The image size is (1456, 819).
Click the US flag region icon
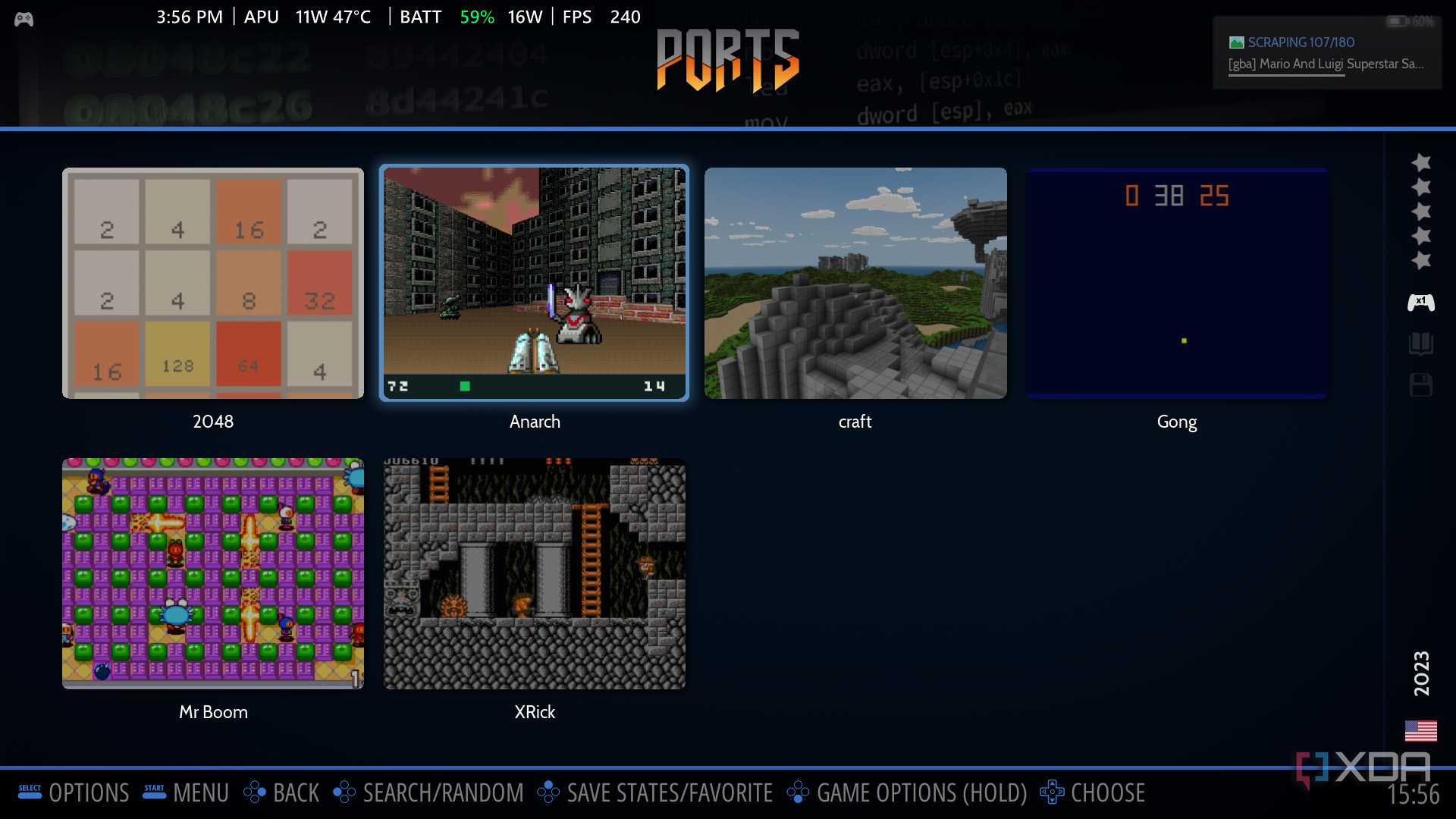pos(1420,730)
